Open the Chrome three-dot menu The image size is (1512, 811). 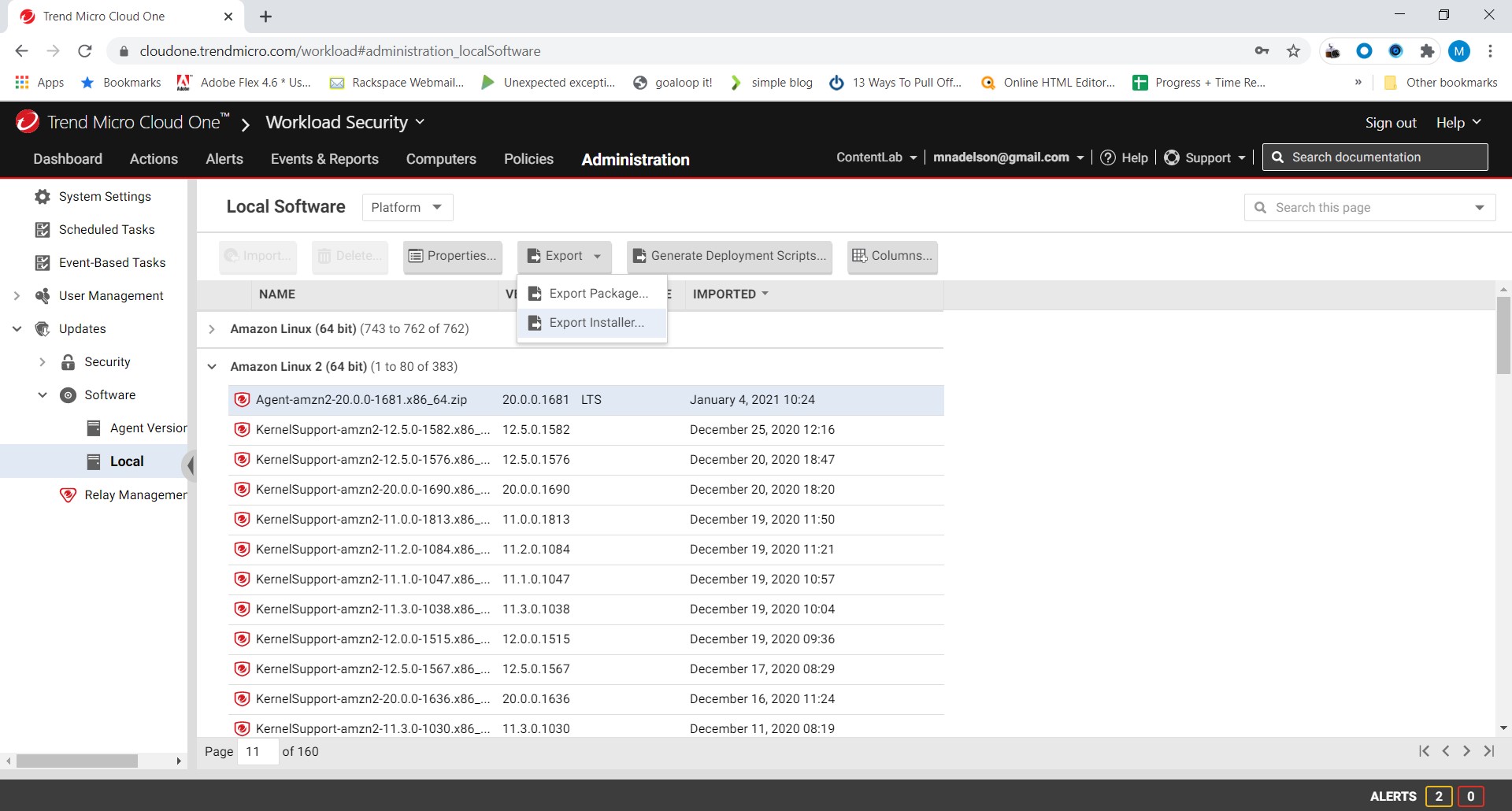1490,51
